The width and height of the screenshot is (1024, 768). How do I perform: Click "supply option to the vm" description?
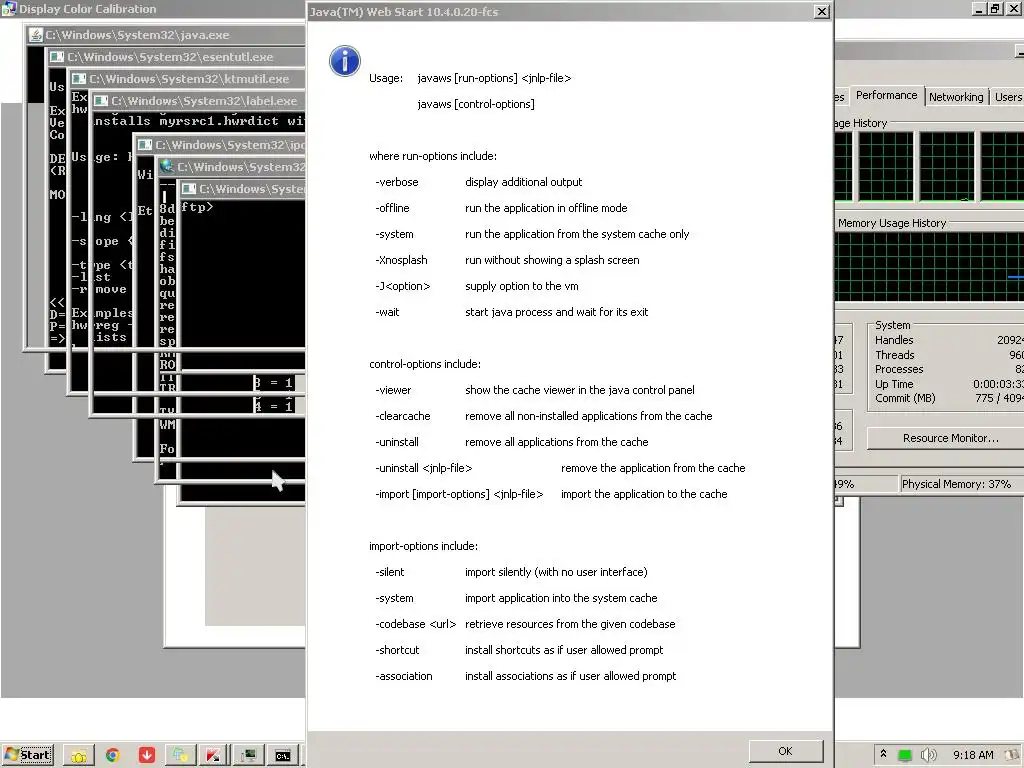point(522,286)
